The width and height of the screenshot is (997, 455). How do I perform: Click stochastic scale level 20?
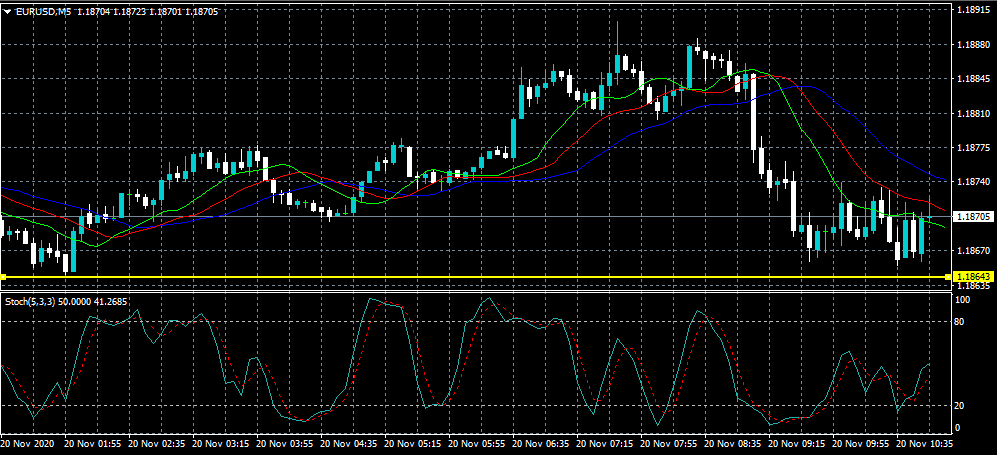click(961, 405)
